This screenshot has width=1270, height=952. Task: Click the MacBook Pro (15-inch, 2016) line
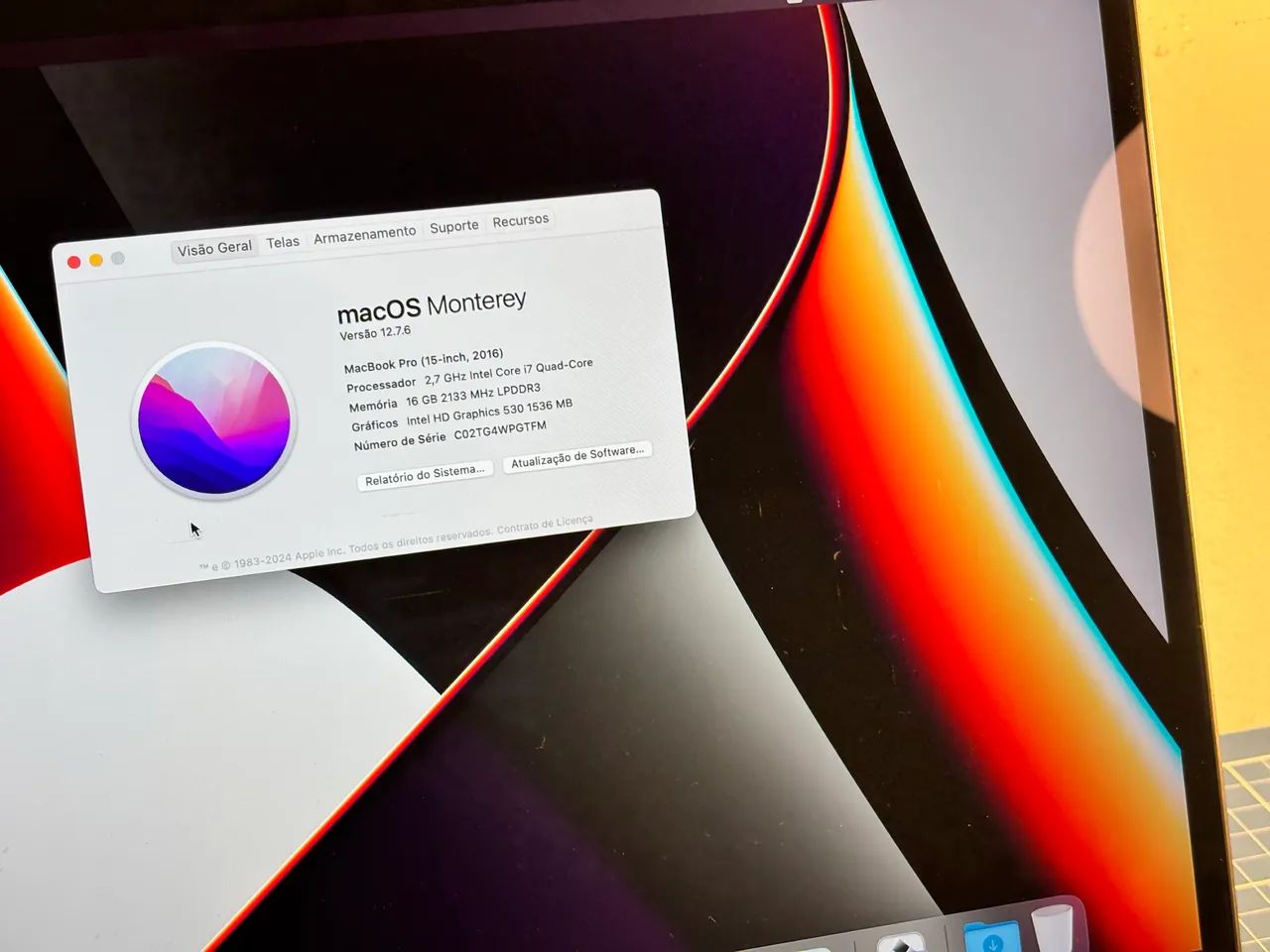[424, 361]
